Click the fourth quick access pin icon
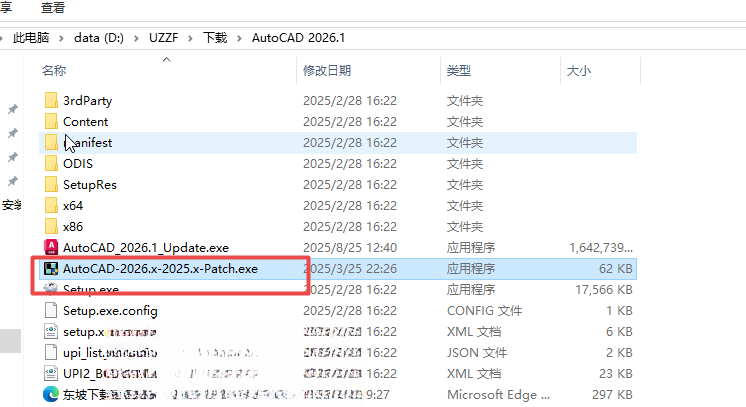The image size is (746, 407). pos(12,181)
